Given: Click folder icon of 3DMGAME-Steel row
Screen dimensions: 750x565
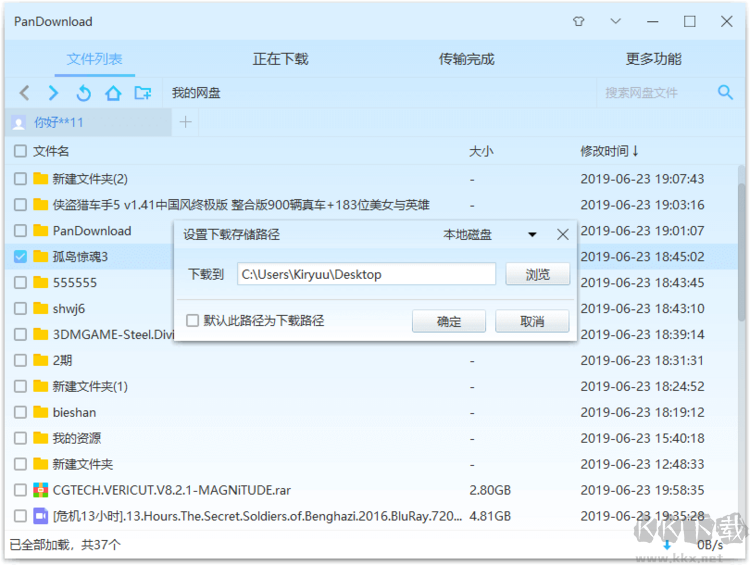Looking at the screenshot, I should pos(41,334).
